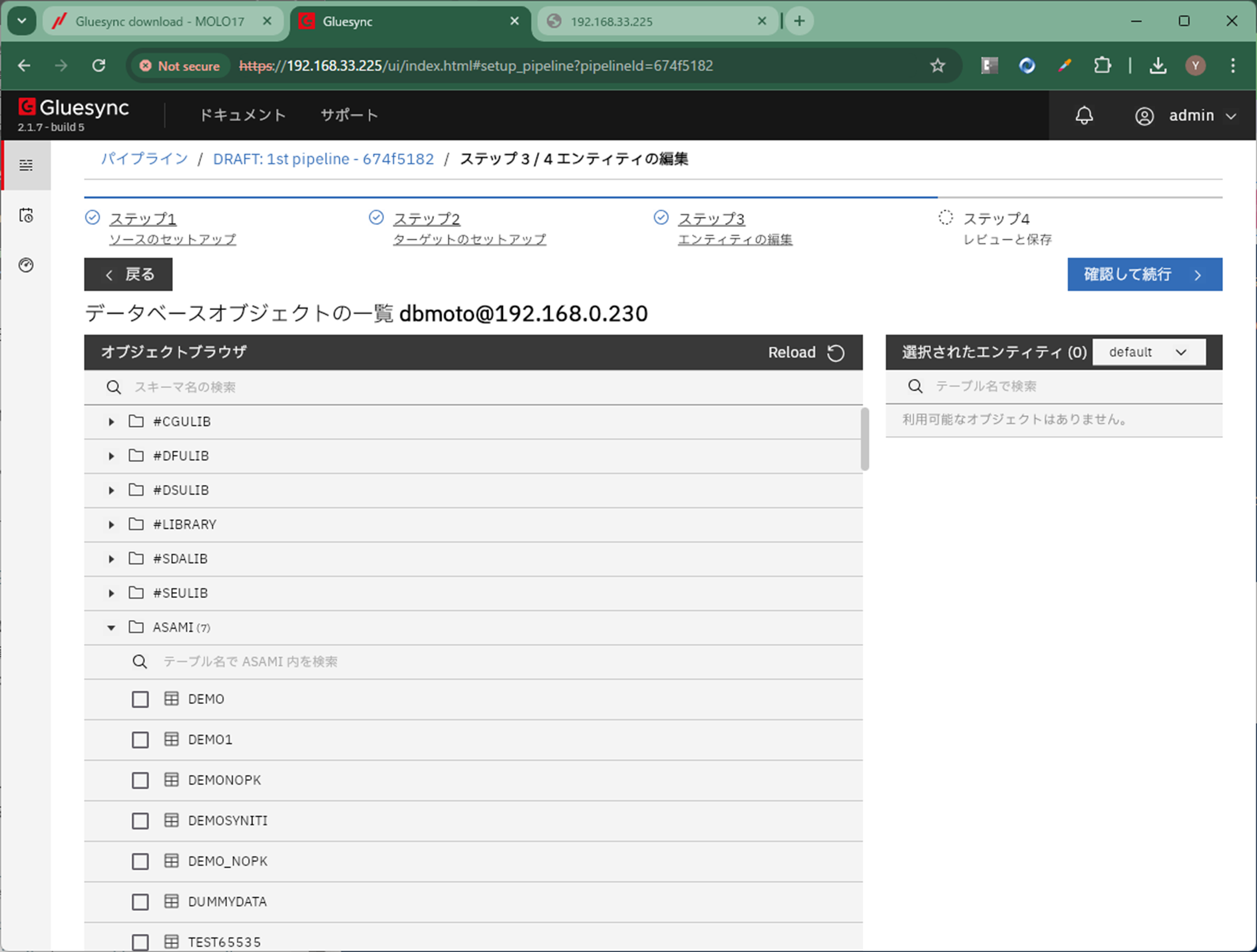1257x952 pixels.
Task: Expand the #LIBRARY schema folder
Action: [x=111, y=525]
